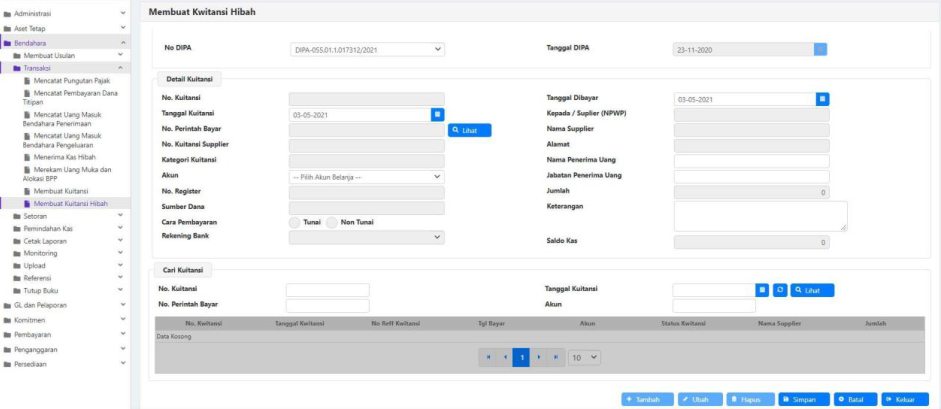Go to next page in pagination
Screen dimensions: 941x409
tap(538, 357)
